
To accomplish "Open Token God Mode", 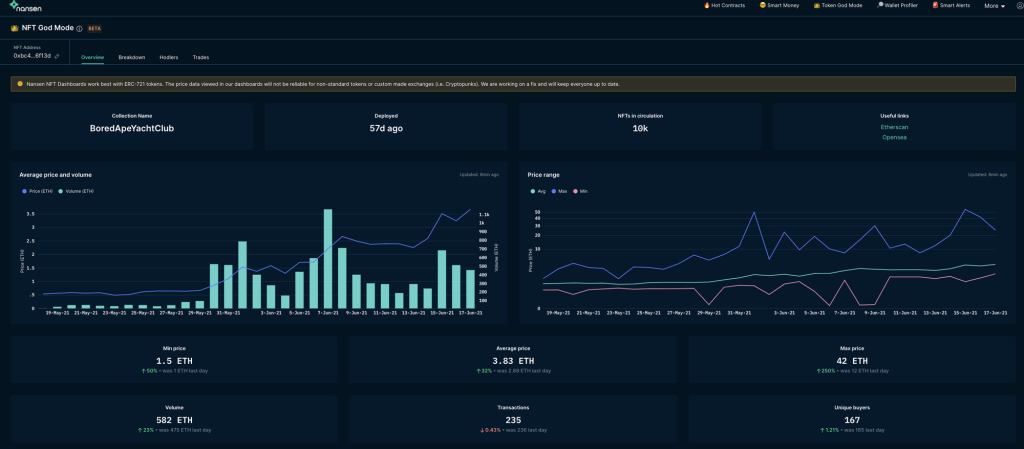I will (x=838, y=5).
